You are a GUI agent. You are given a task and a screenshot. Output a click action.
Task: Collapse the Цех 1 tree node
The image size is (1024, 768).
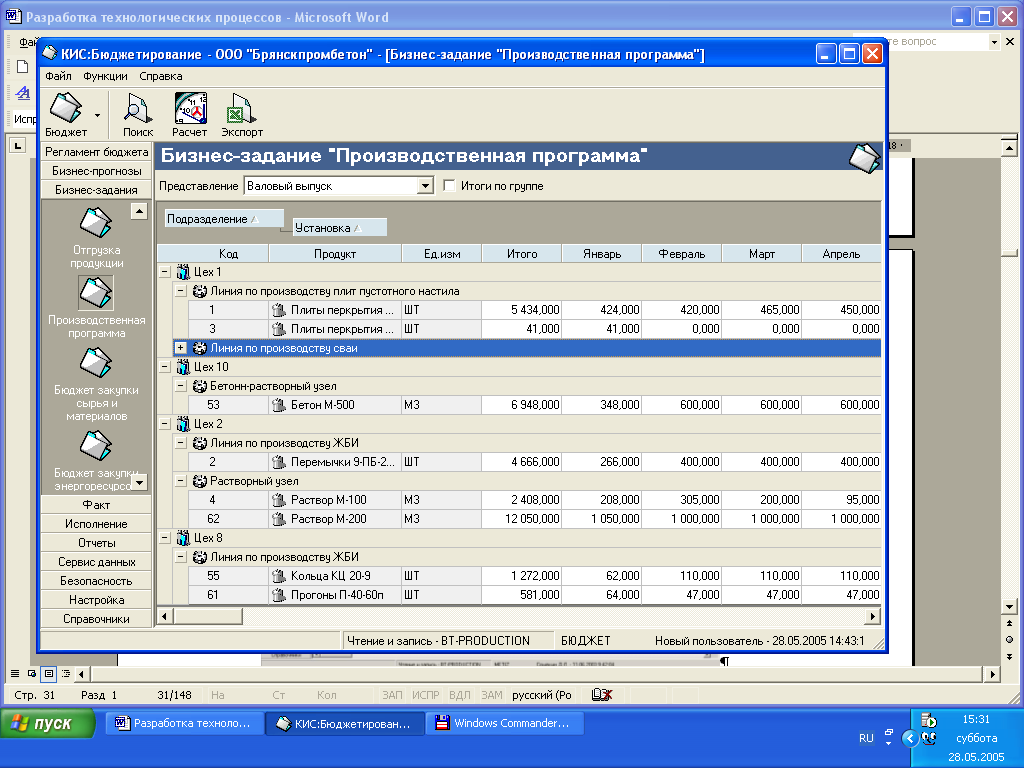pyautogui.click(x=165, y=272)
